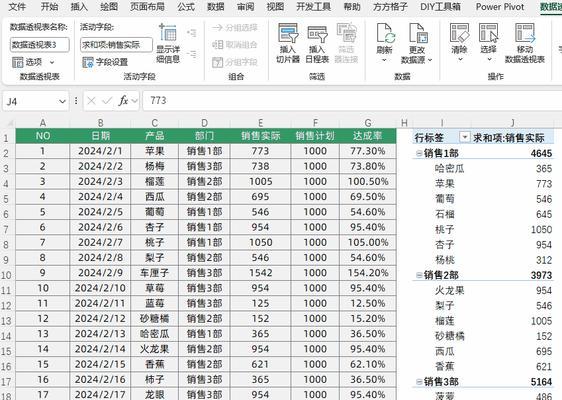Viewport: 562px width, 400px height.
Task: Click the formula bar showing 773
Action: pos(351,101)
